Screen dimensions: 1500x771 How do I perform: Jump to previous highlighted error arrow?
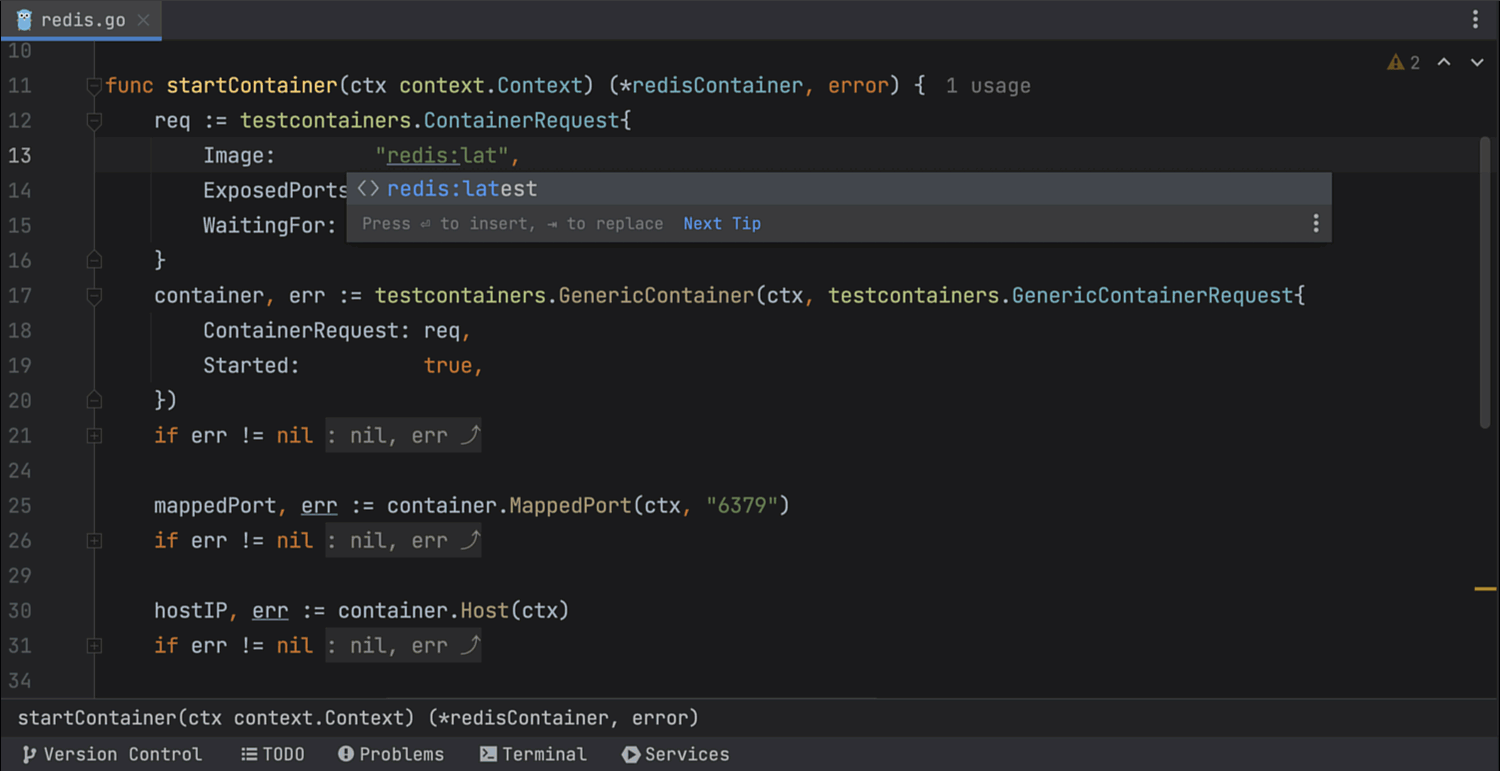[x=1444, y=63]
